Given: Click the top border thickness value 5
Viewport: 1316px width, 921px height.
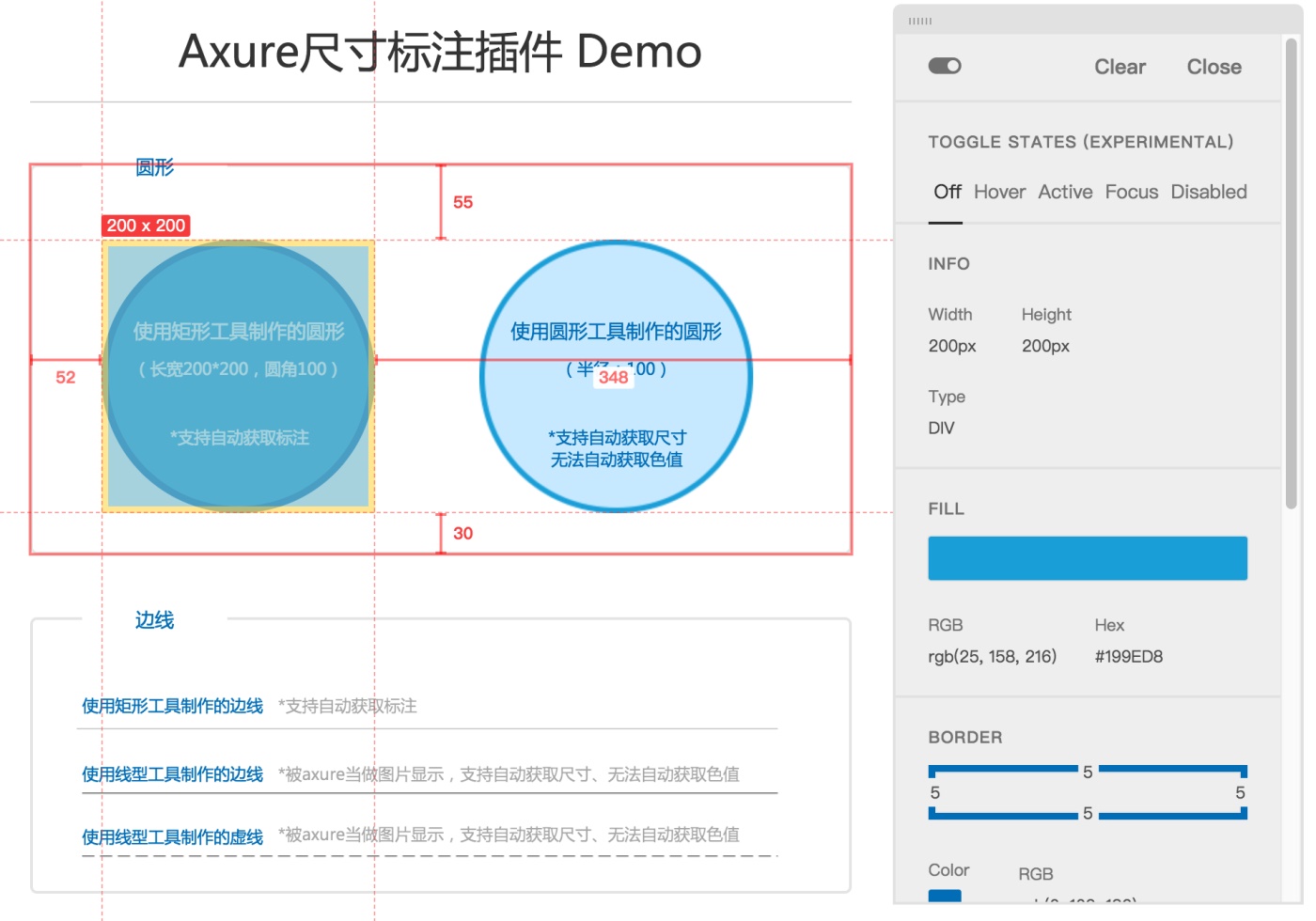Looking at the screenshot, I should [x=1088, y=772].
